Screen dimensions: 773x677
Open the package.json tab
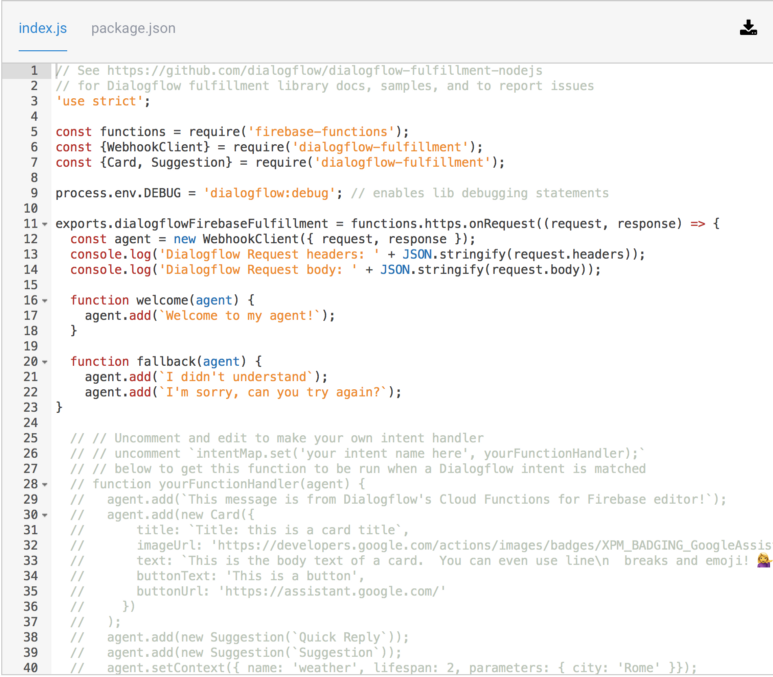133,28
